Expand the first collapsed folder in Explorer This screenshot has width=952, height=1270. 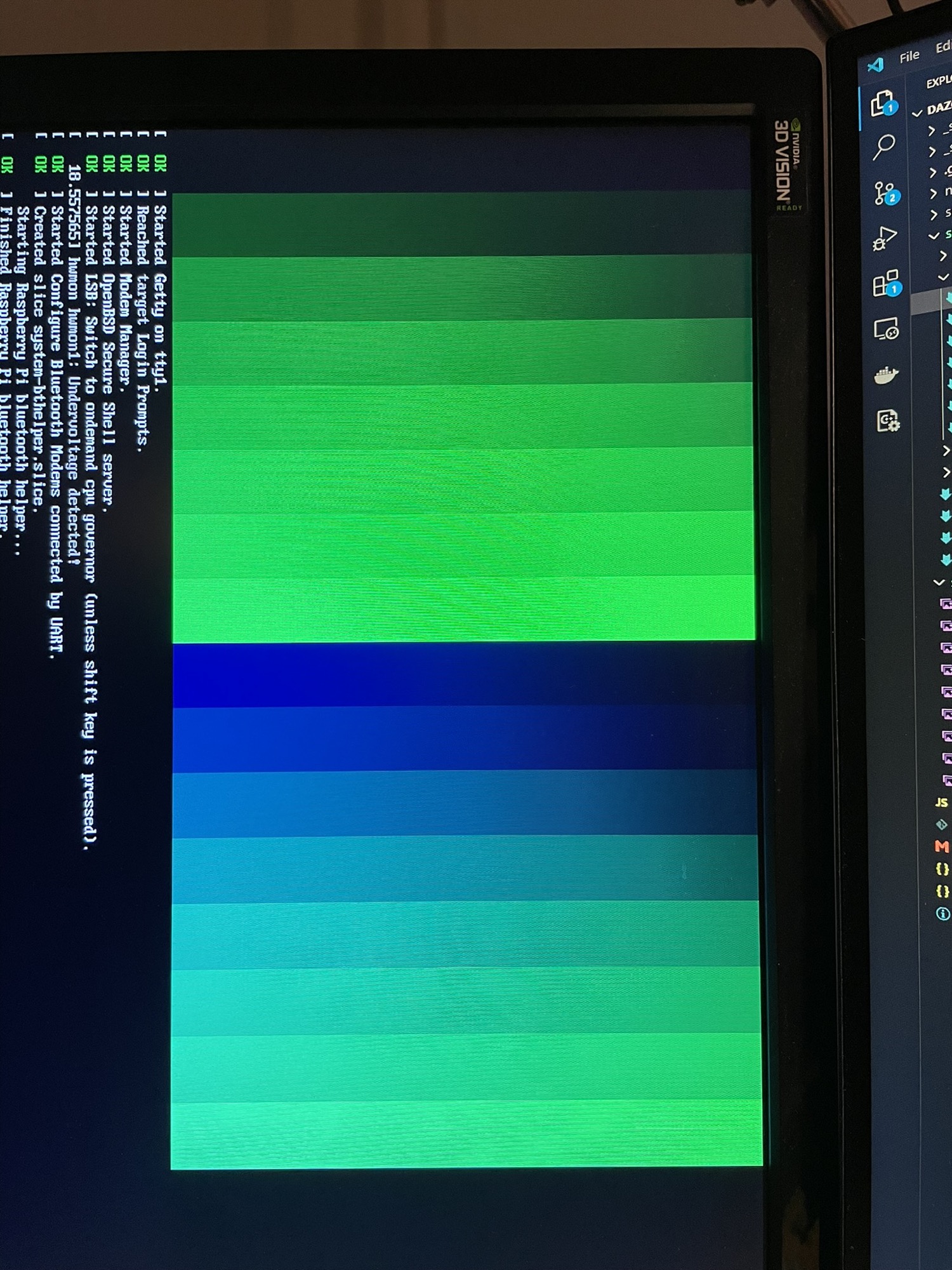[932, 131]
